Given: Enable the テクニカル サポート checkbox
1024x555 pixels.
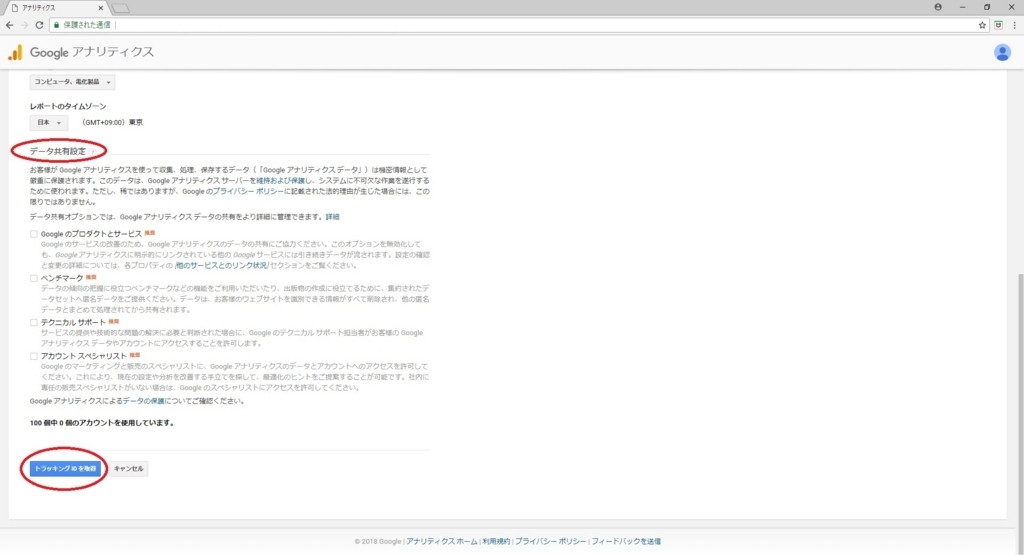Looking at the screenshot, I should point(33,323).
